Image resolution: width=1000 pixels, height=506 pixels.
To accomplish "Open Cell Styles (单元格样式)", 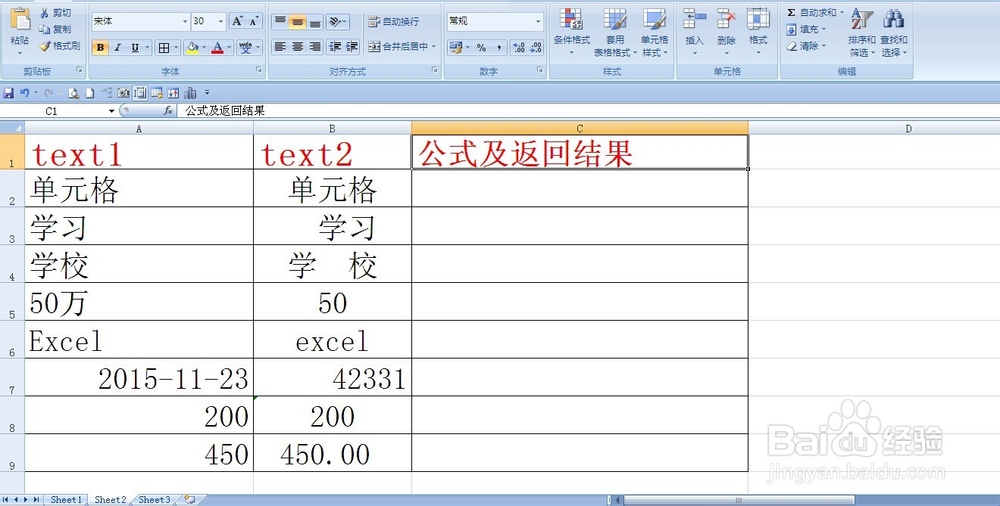I will 654,32.
